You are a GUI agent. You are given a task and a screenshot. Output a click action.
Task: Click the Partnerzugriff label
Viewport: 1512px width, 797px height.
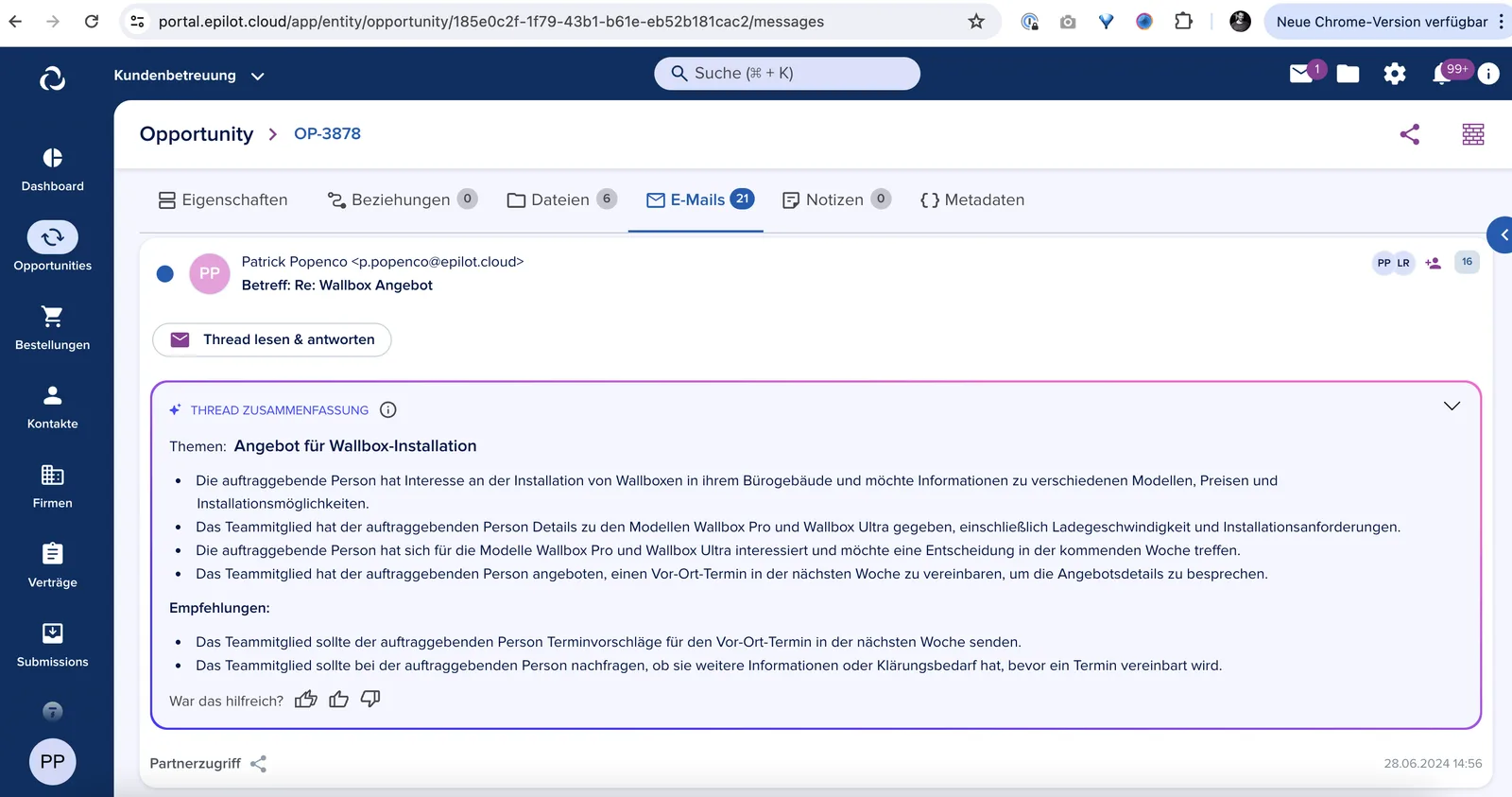195,764
